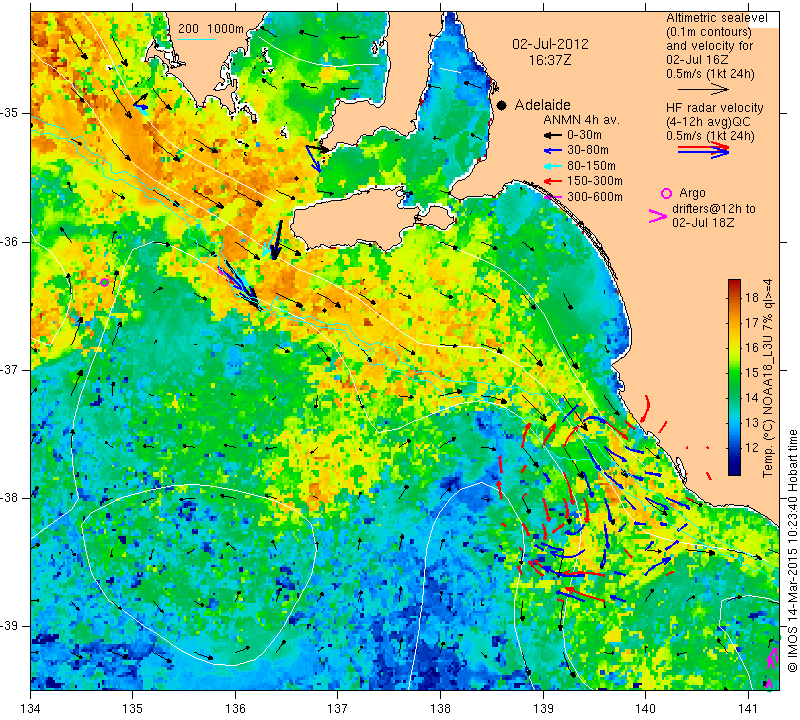Click the 'HF radar velocity' heading text
Screen dimensions: 800x720
tap(715, 108)
